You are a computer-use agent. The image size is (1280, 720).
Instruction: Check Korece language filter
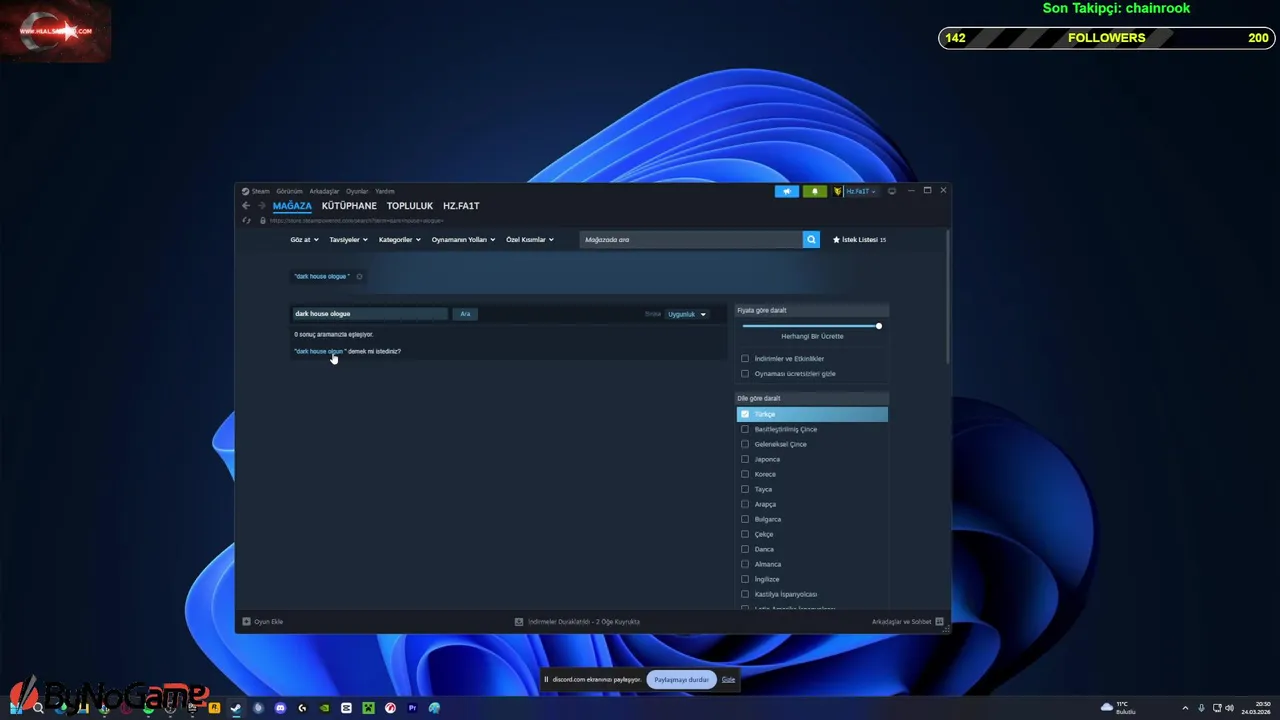point(745,474)
